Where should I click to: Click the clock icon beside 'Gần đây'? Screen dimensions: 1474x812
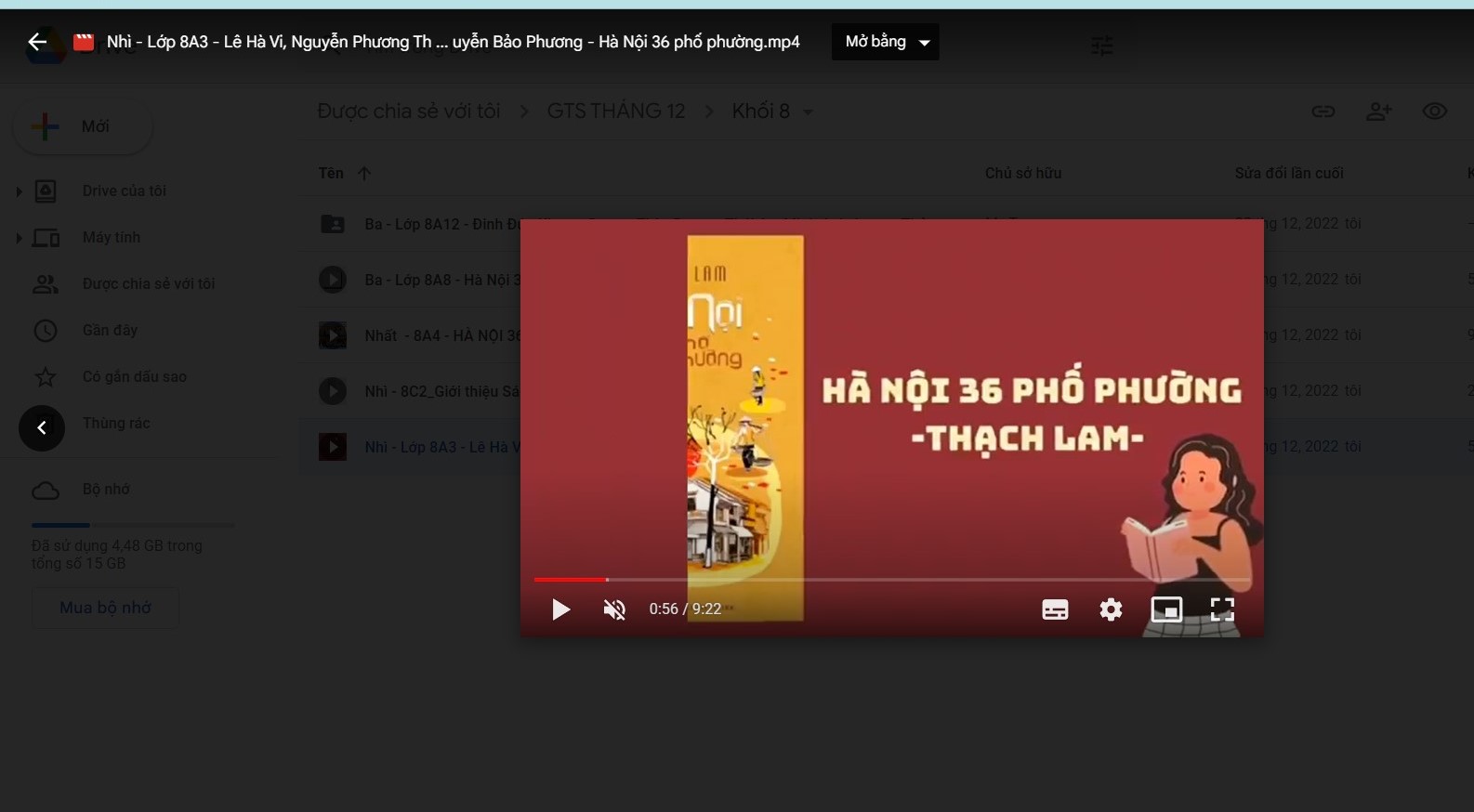(45, 330)
